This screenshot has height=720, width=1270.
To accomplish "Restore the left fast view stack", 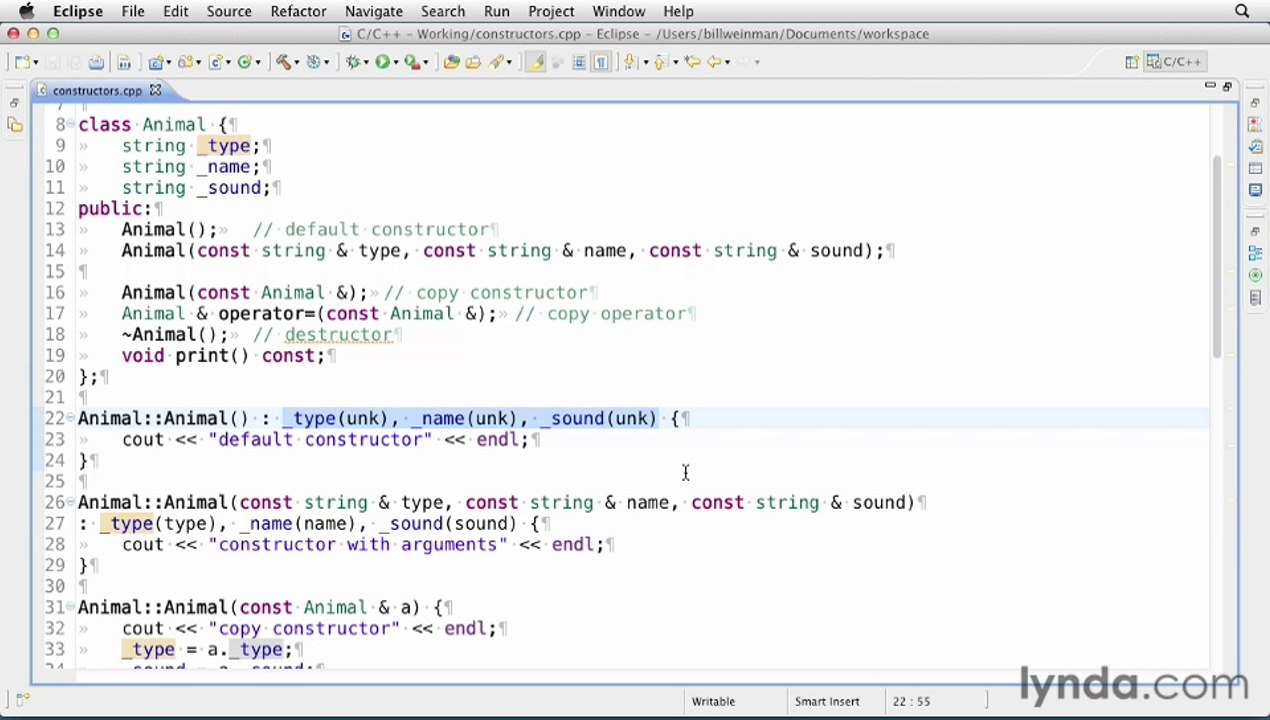I will [14, 103].
